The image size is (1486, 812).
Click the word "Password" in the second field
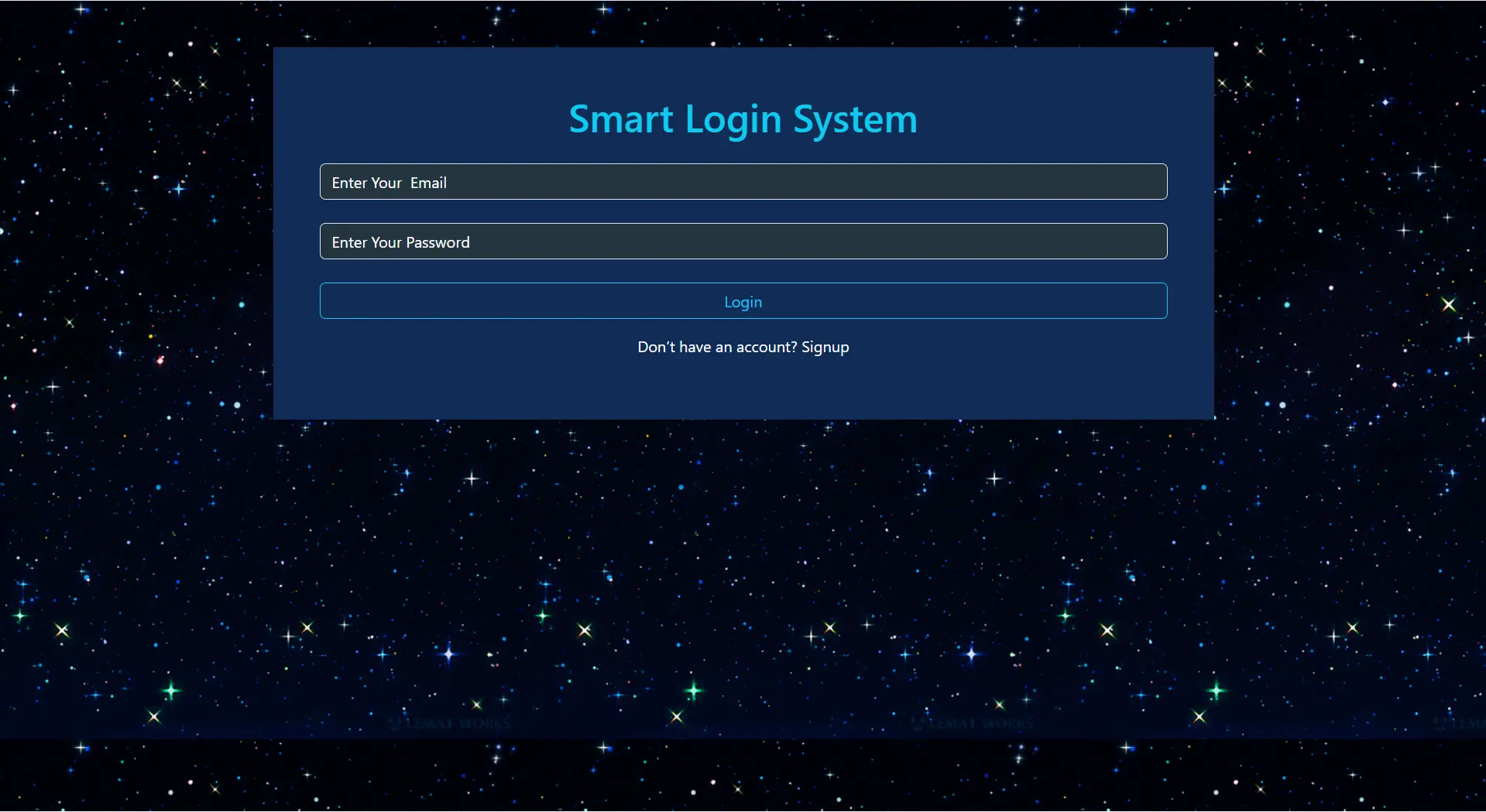click(438, 242)
